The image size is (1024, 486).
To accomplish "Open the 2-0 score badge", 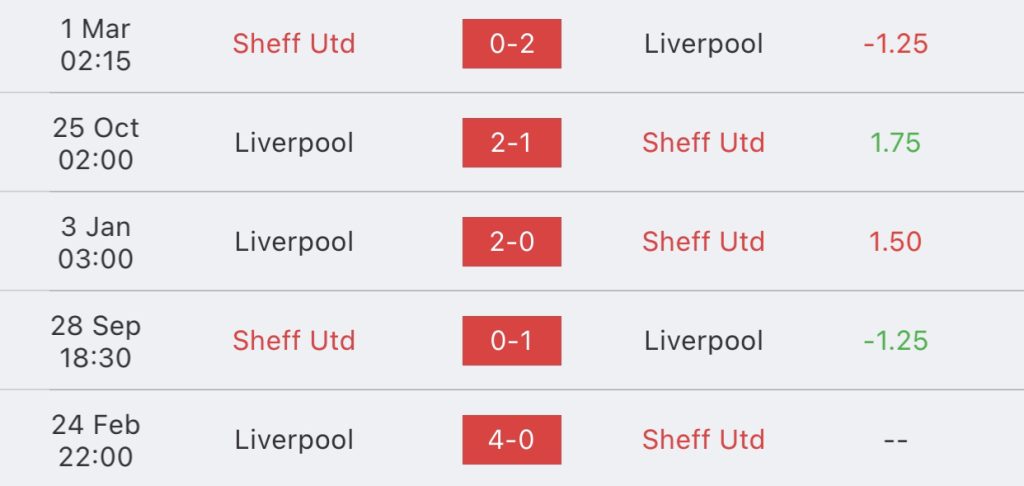I will pos(511,242).
